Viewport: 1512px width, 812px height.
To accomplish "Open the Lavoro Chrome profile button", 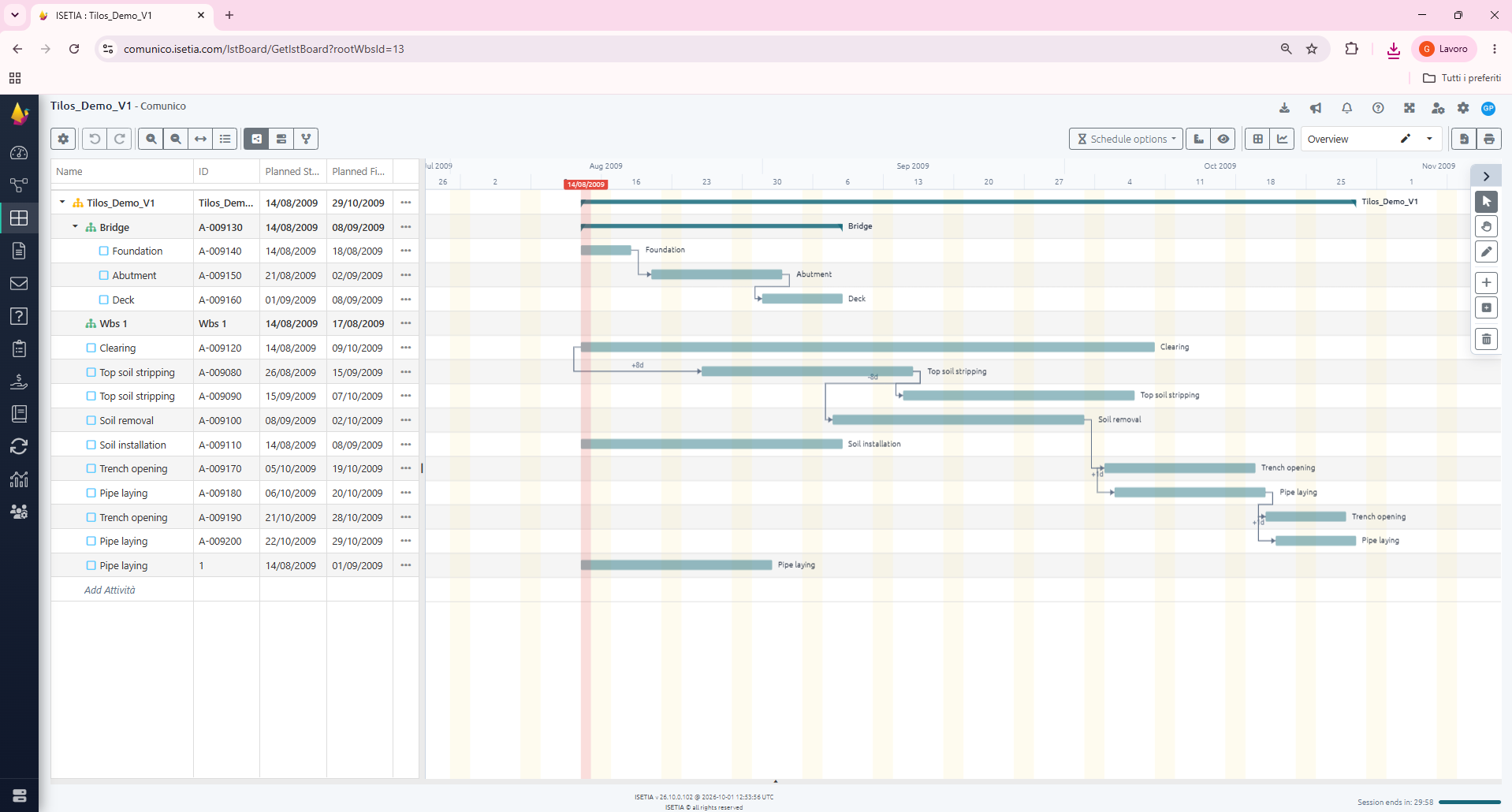I will (1444, 49).
